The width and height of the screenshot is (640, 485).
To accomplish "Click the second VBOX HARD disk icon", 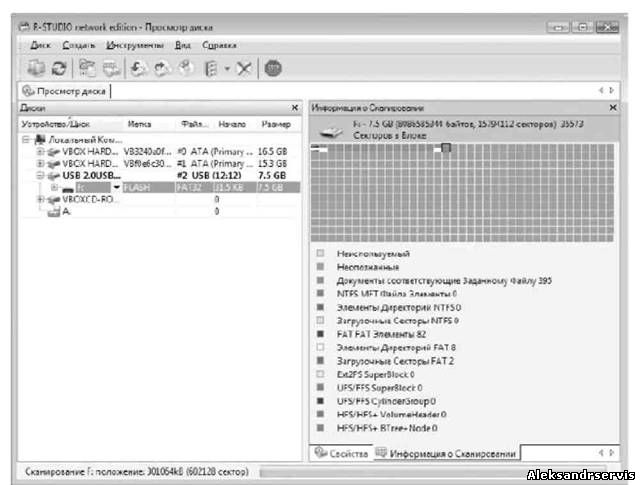I will pyautogui.click(x=53, y=164).
